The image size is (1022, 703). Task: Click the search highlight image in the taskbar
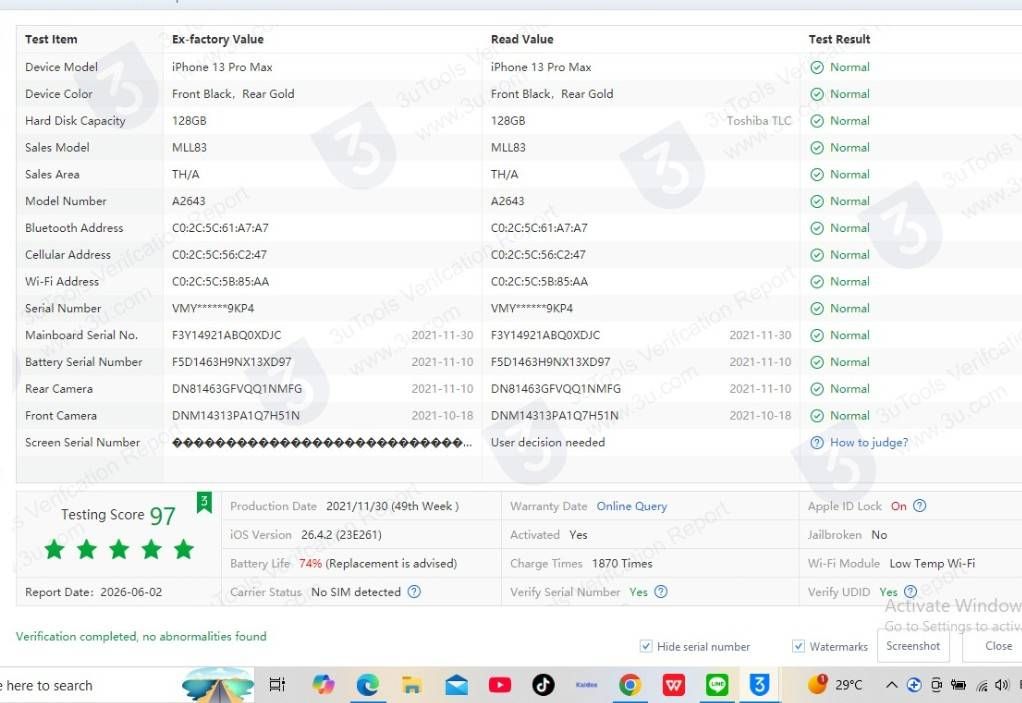coord(218,685)
